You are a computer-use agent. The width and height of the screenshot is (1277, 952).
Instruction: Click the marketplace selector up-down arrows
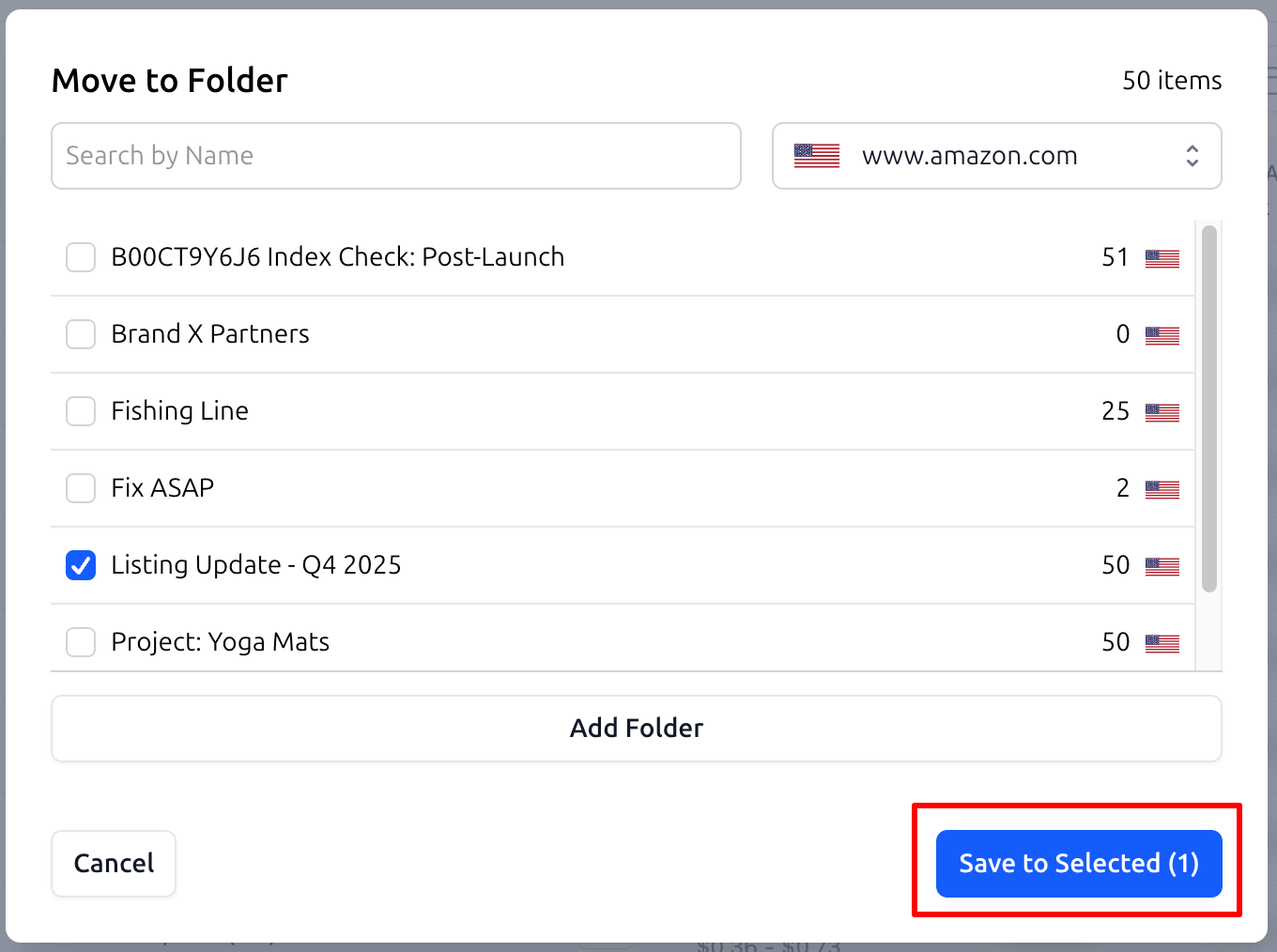(1192, 156)
